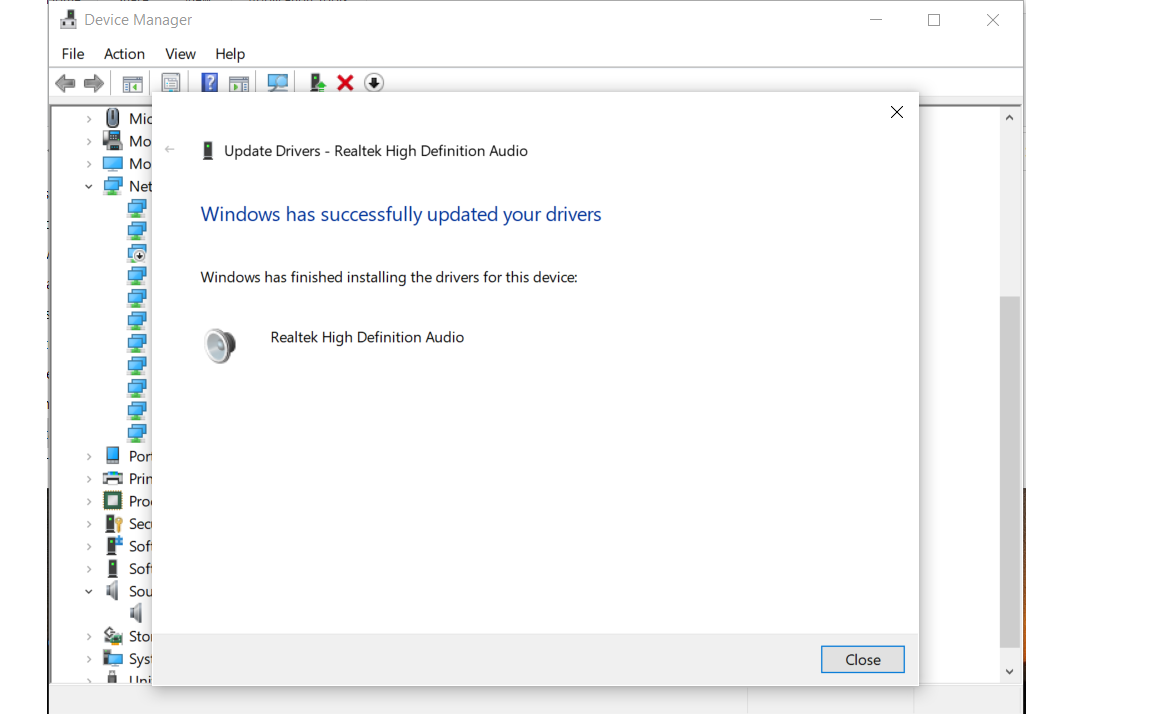Click the device tree scrollbar down arrow
This screenshot has width=1152, height=716.
pos(1009,671)
